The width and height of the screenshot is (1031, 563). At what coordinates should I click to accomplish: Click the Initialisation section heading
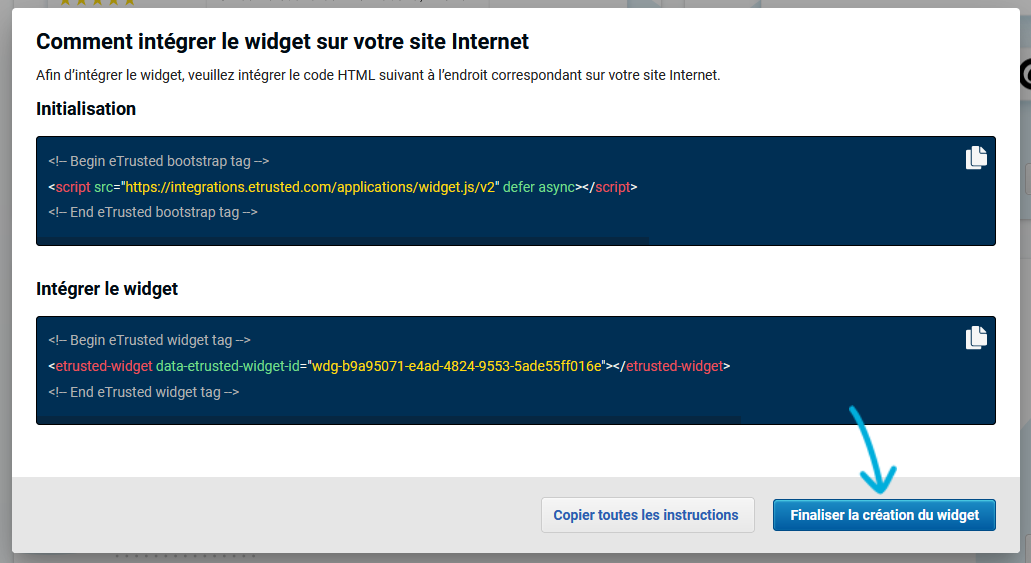(86, 109)
